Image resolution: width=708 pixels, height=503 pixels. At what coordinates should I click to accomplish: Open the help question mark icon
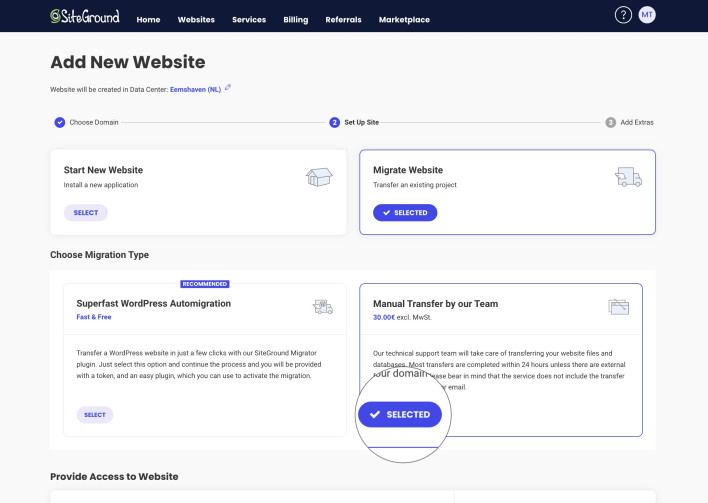point(623,15)
